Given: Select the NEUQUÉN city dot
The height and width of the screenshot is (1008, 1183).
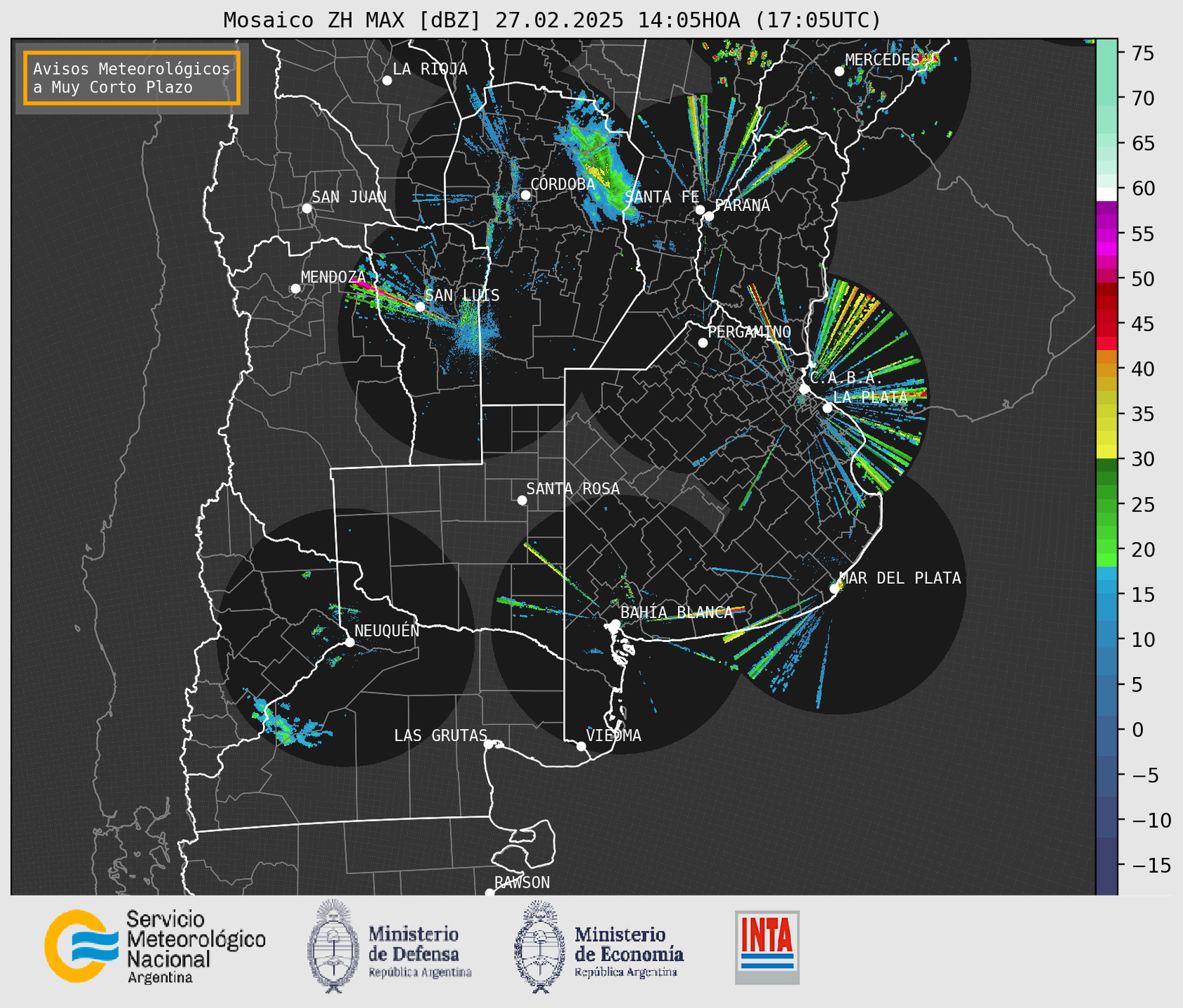Looking at the screenshot, I should (x=349, y=642).
